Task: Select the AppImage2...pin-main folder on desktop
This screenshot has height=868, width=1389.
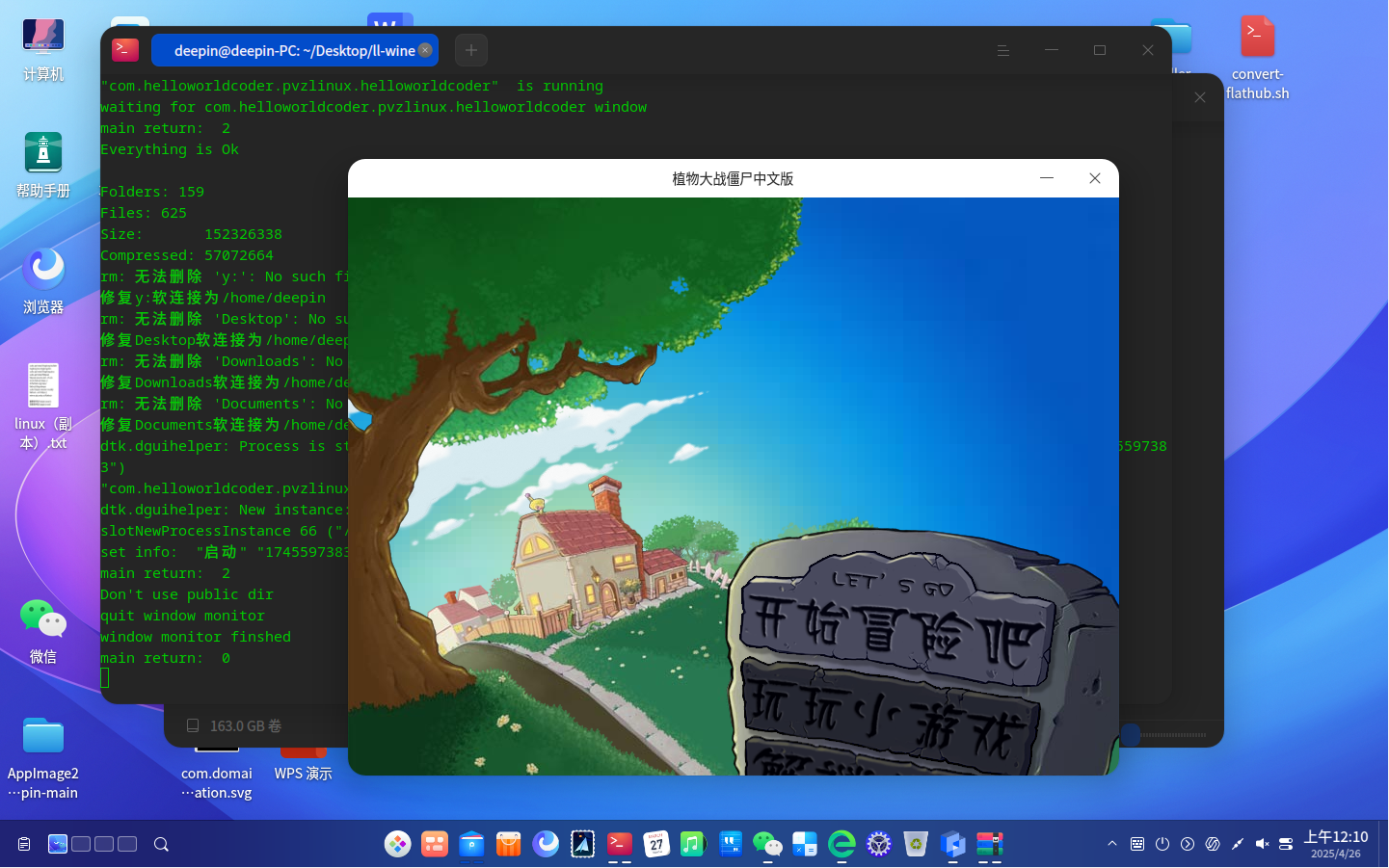Action: (43, 759)
